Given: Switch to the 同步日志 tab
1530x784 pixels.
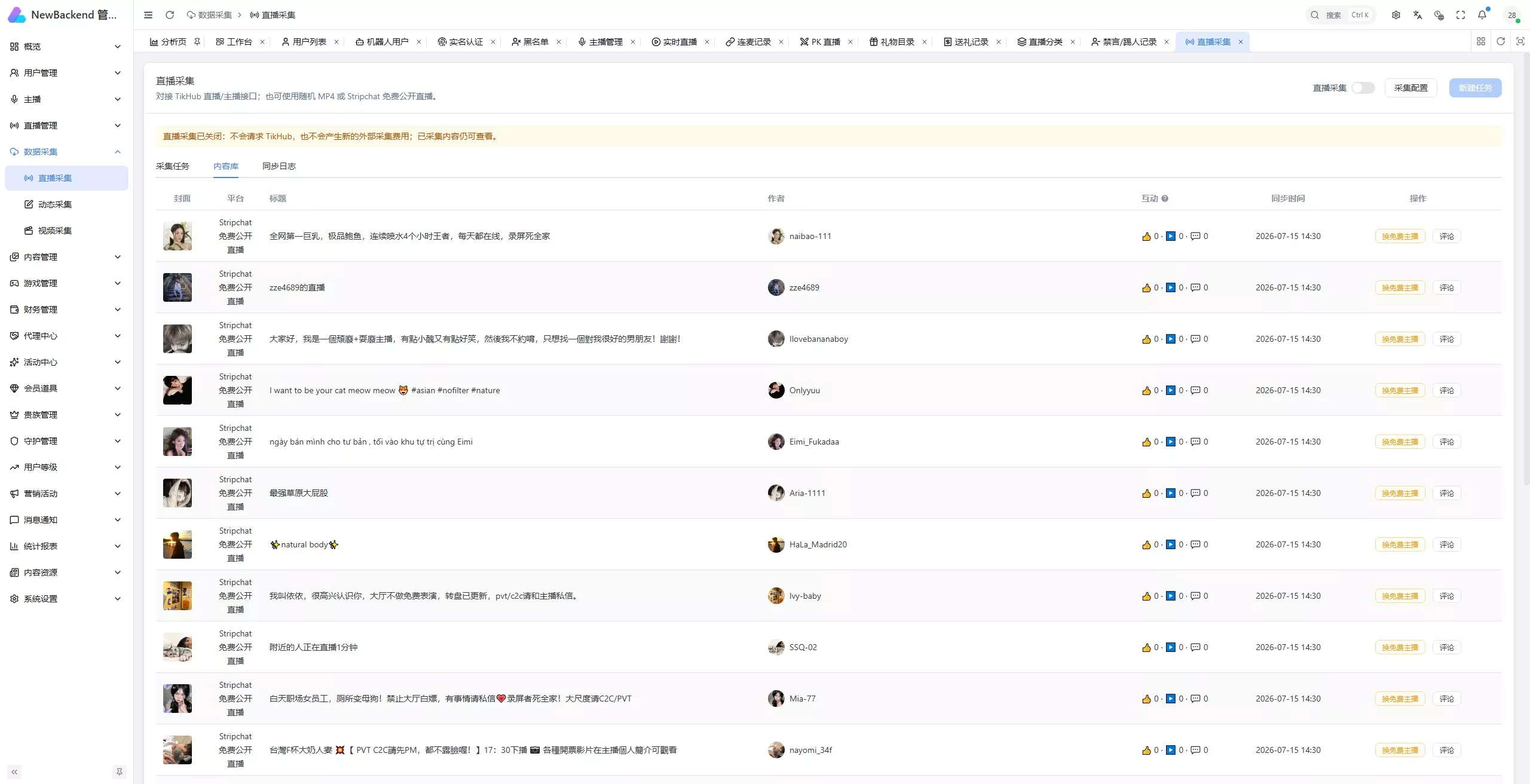Looking at the screenshot, I should [x=279, y=166].
